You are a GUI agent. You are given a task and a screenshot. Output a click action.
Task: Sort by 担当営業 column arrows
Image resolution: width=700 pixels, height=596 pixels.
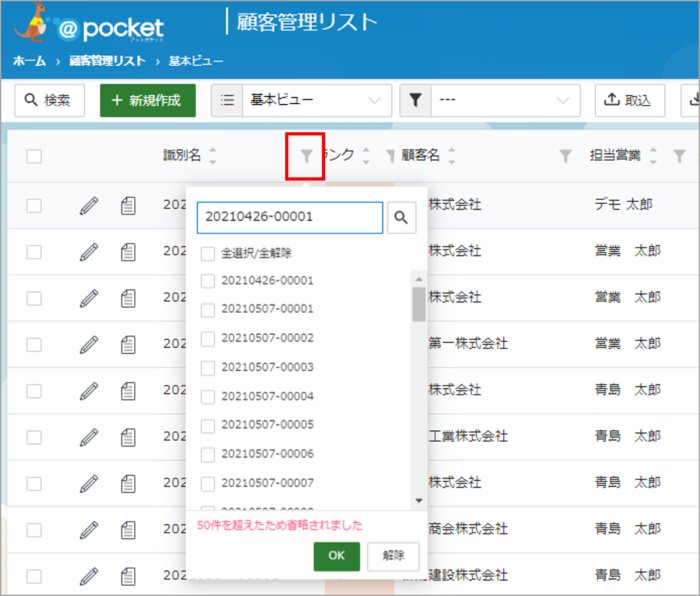coord(653,156)
